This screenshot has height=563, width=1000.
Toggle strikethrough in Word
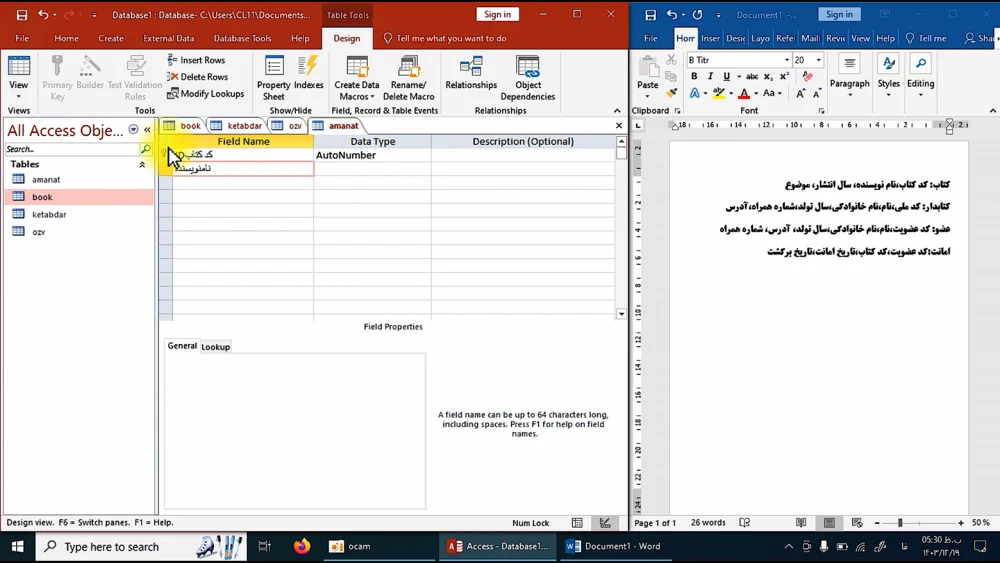coord(752,77)
